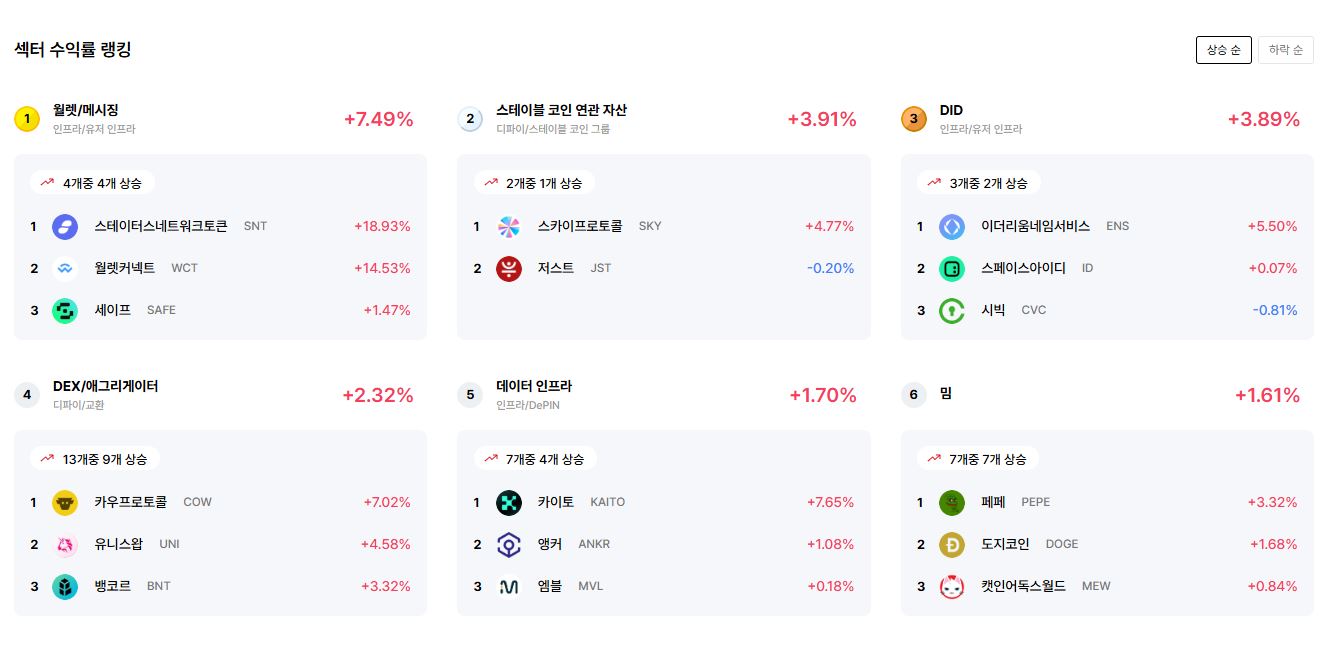
Task: Open the DEX/애그리게이터 sector heading
Action: (105, 386)
